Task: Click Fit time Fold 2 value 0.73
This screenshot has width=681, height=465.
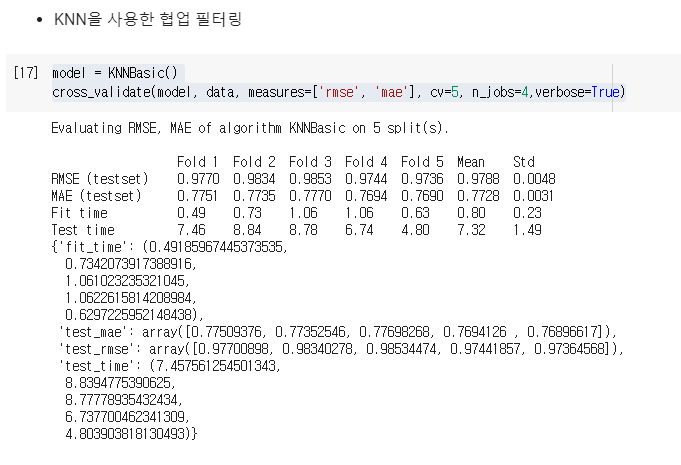Action: tap(247, 213)
